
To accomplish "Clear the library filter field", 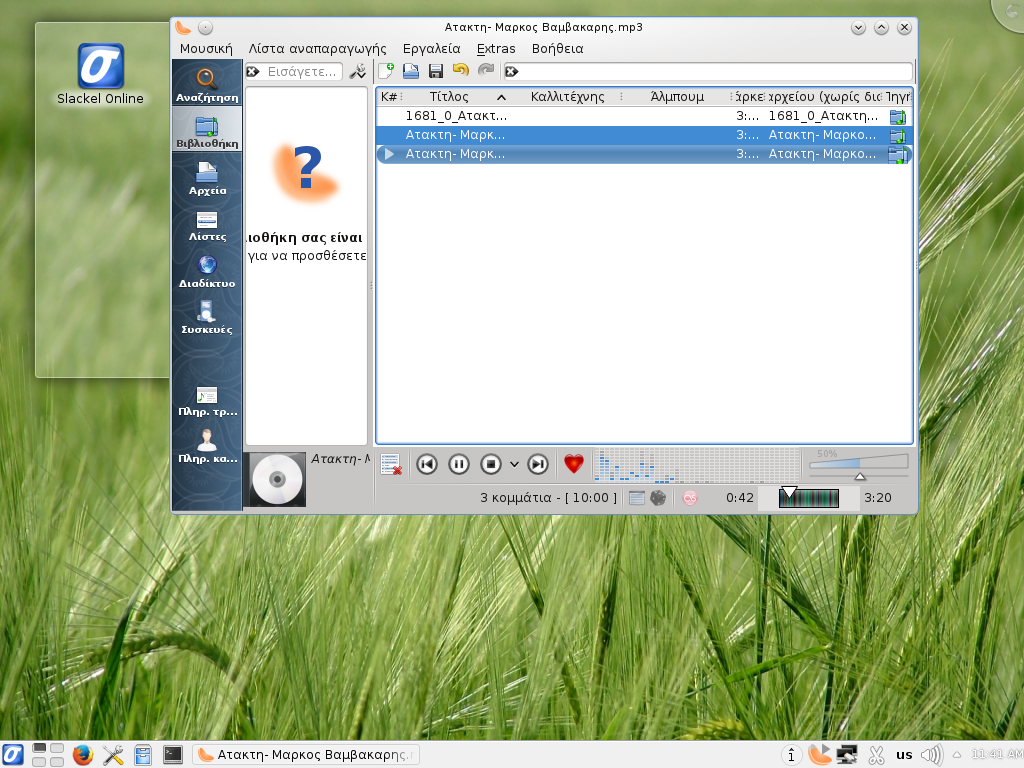I will (253, 72).
